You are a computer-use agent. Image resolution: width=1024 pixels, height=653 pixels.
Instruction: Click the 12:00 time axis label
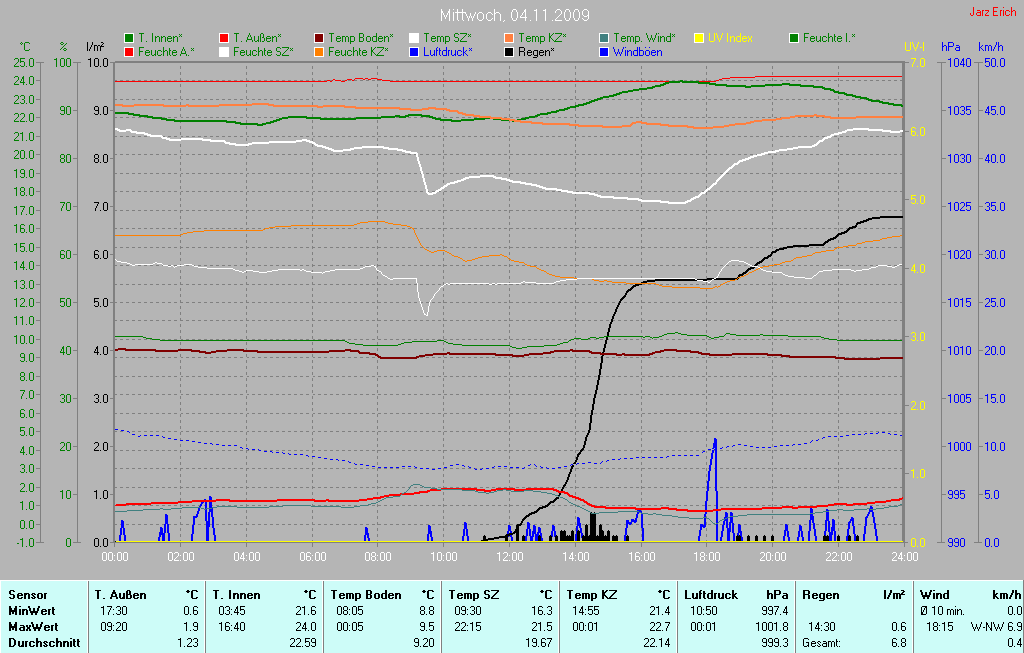[x=510, y=557]
